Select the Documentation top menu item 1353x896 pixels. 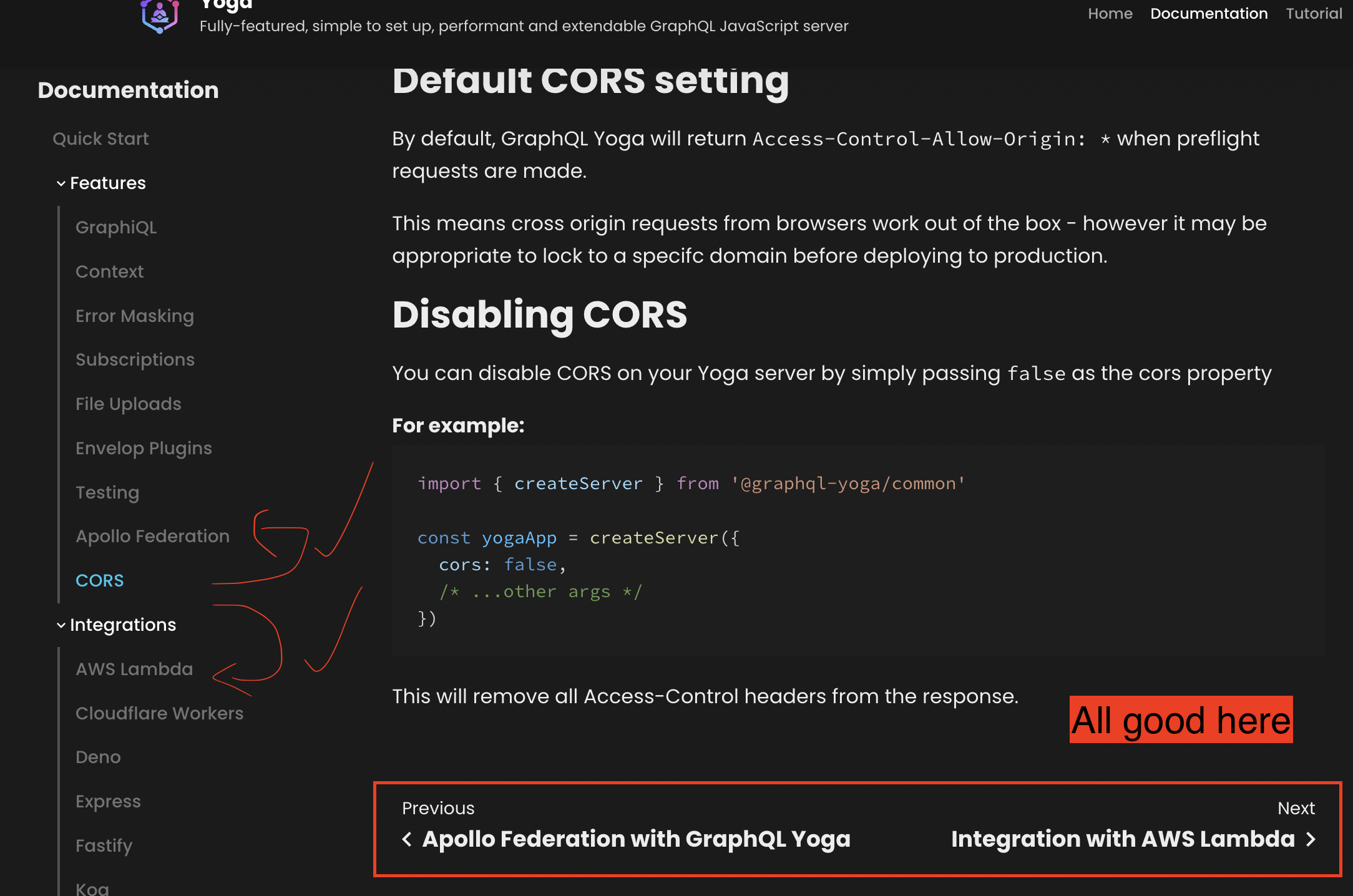pos(1208,14)
